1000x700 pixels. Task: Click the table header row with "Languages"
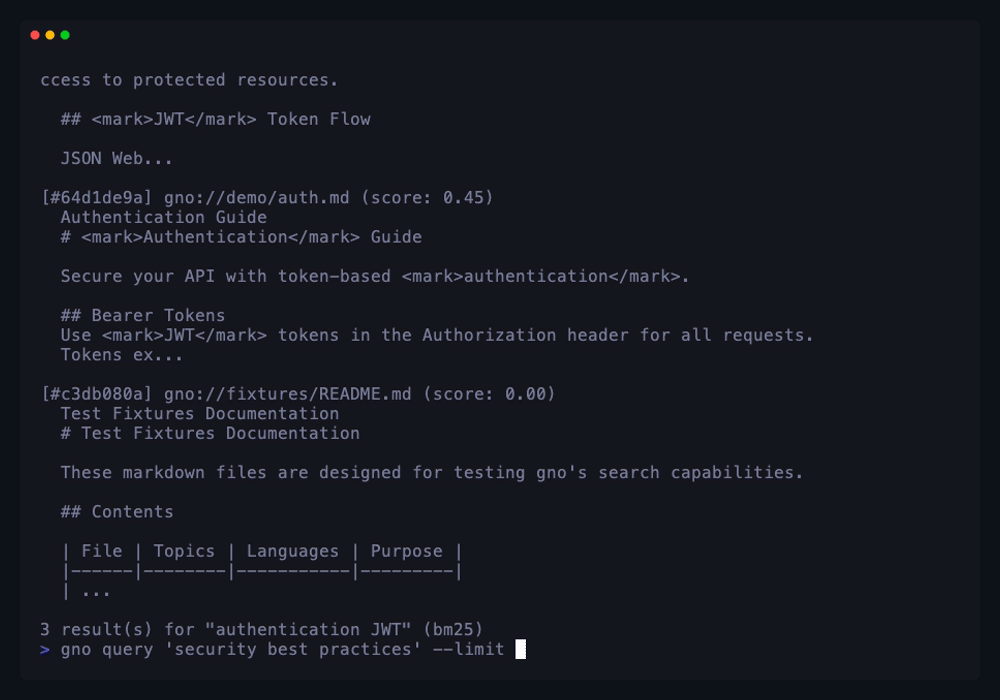(261, 551)
